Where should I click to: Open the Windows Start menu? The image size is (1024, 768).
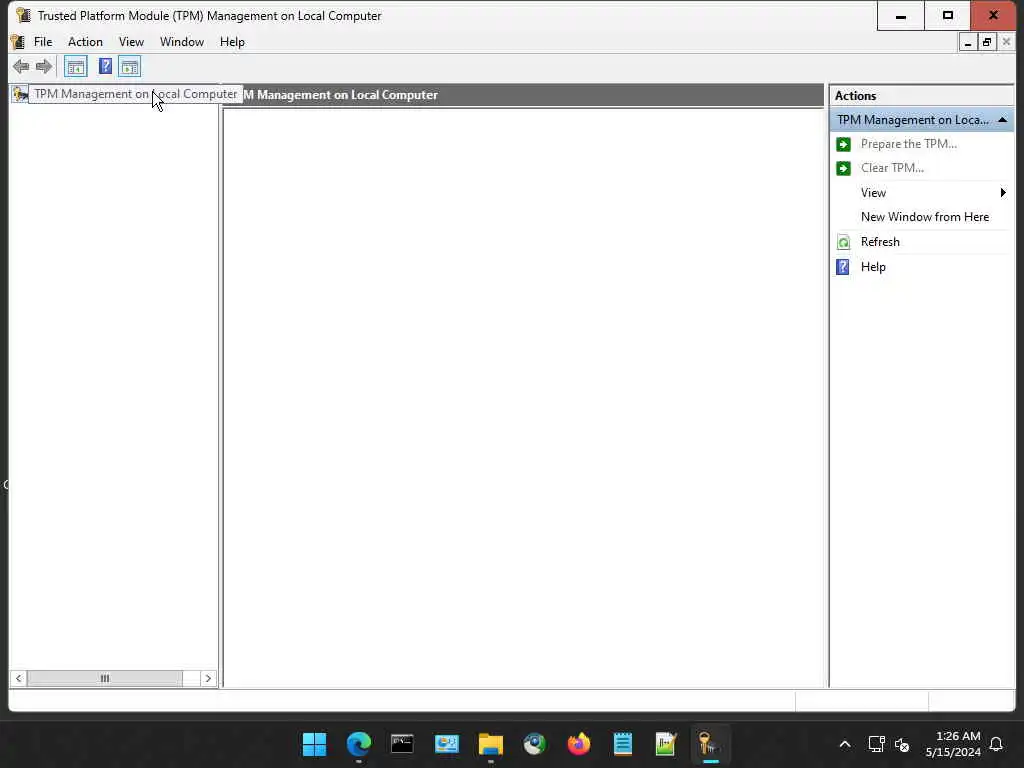pyautogui.click(x=314, y=744)
